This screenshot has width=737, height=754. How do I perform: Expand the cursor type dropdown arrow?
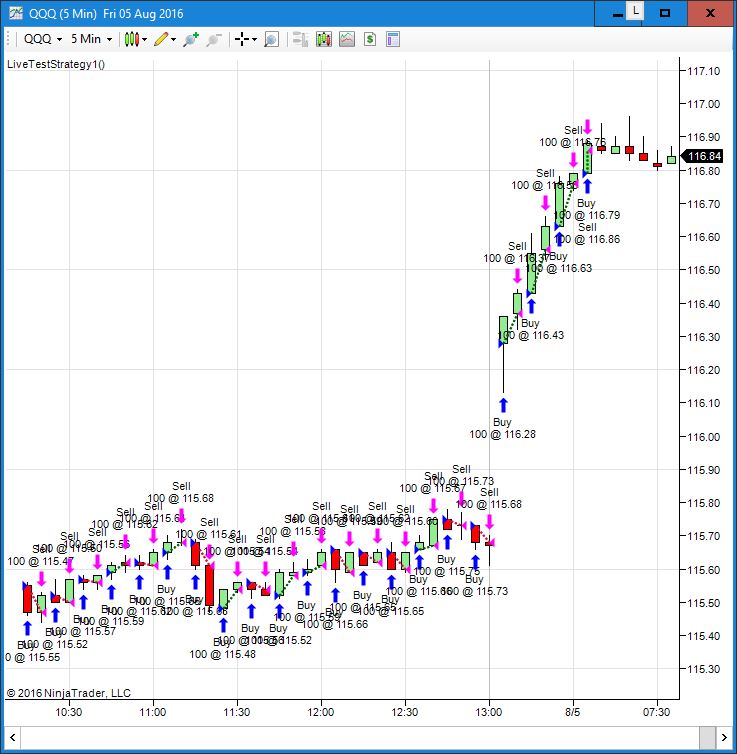(254, 39)
